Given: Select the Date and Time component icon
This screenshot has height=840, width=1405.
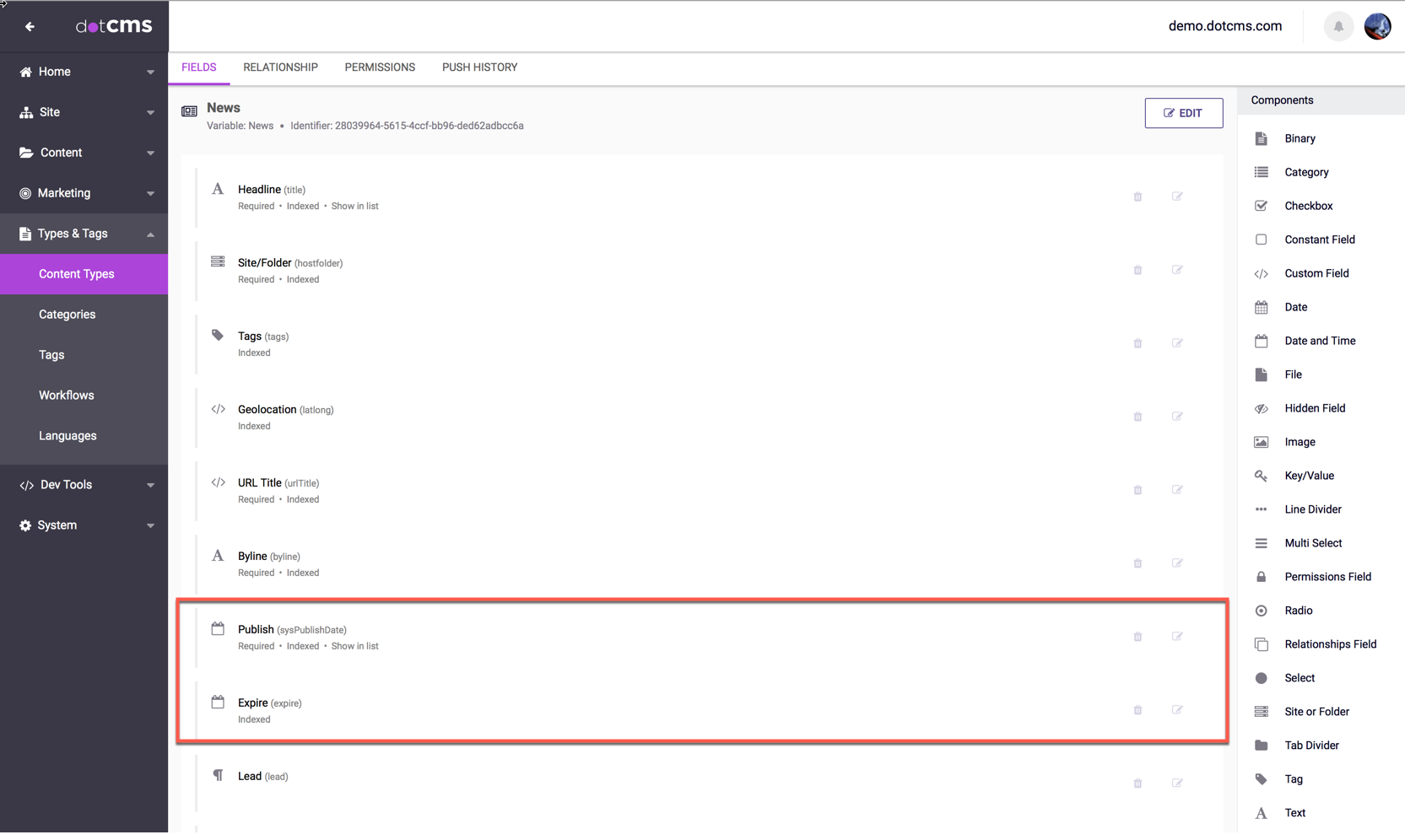Looking at the screenshot, I should click(x=1261, y=341).
